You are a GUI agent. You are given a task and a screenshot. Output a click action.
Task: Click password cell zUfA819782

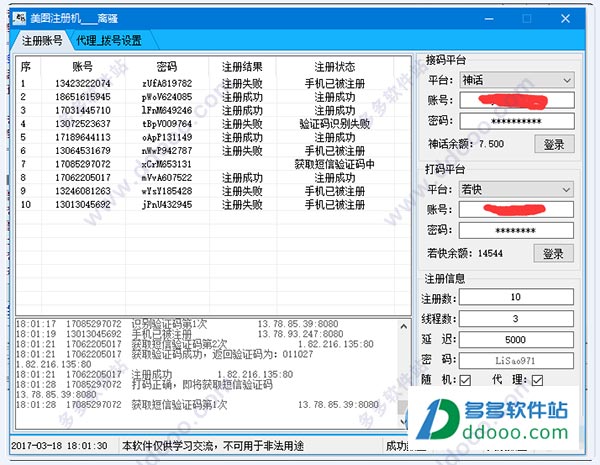167,83
